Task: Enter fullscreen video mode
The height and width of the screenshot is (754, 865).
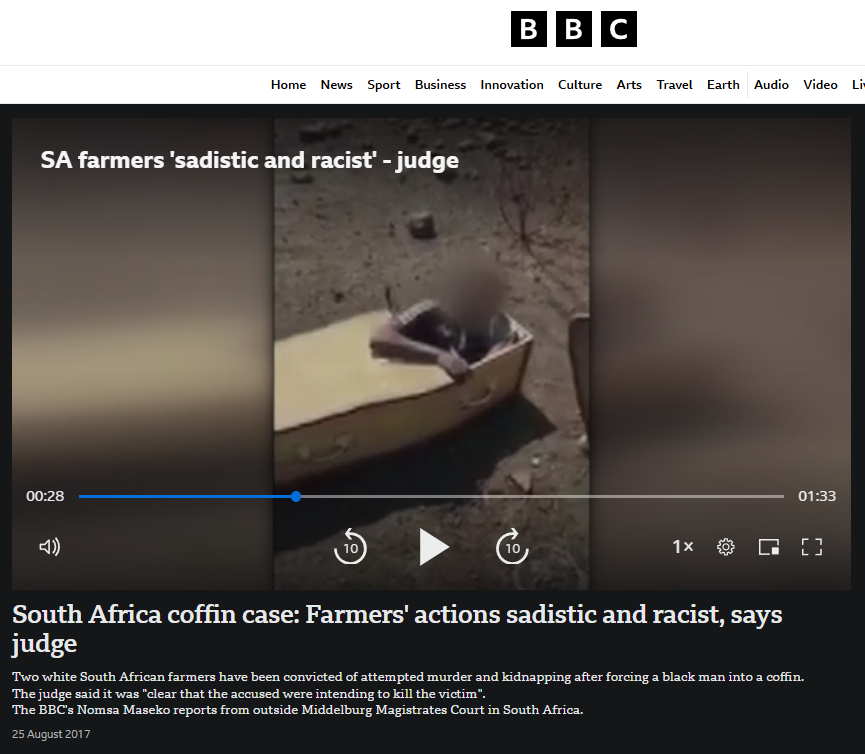Action: (811, 547)
